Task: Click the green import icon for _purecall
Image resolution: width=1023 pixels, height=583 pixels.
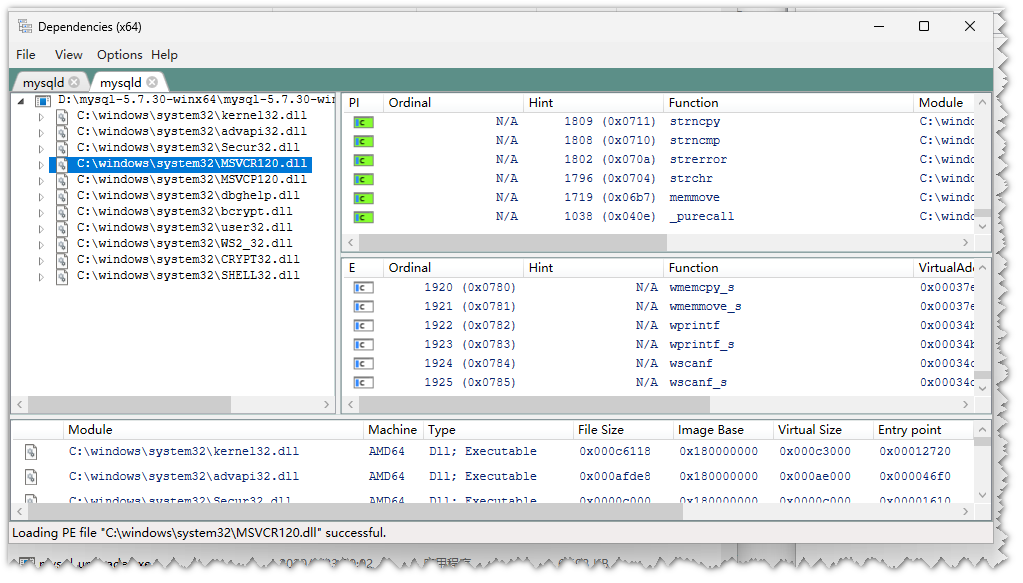Action: 363,217
